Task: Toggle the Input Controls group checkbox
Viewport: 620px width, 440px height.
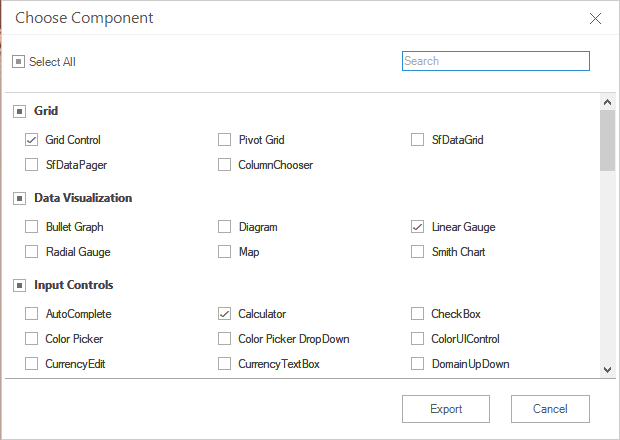Action: point(18,285)
